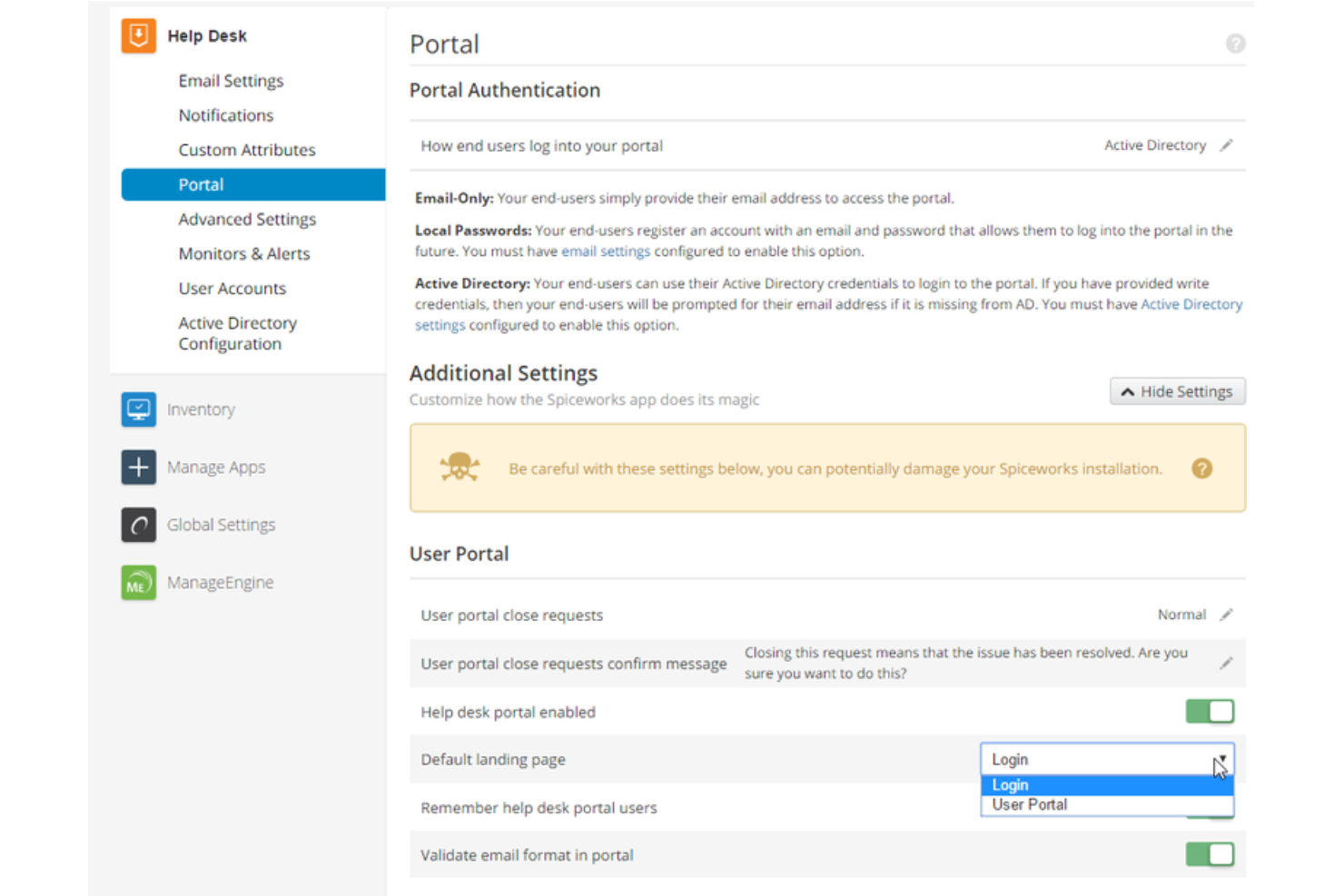
Task: Click the help circle in the warning banner
Action: [1202, 468]
